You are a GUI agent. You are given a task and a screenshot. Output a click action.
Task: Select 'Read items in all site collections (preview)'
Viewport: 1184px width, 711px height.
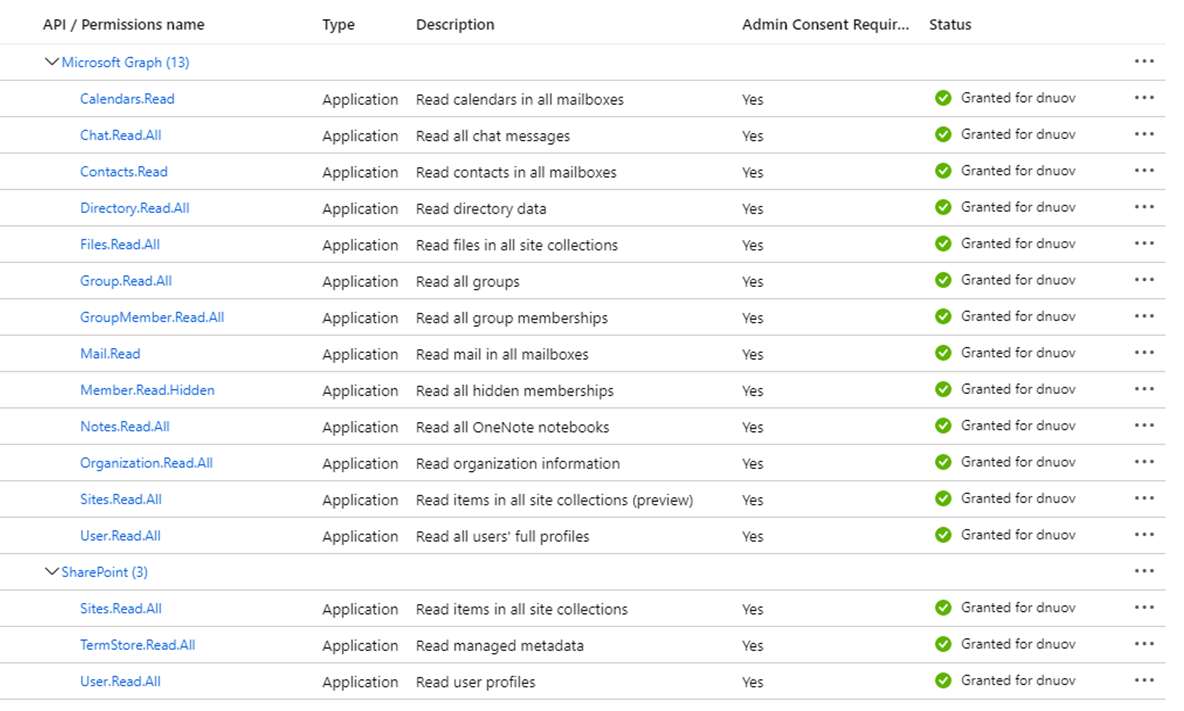(x=554, y=500)
